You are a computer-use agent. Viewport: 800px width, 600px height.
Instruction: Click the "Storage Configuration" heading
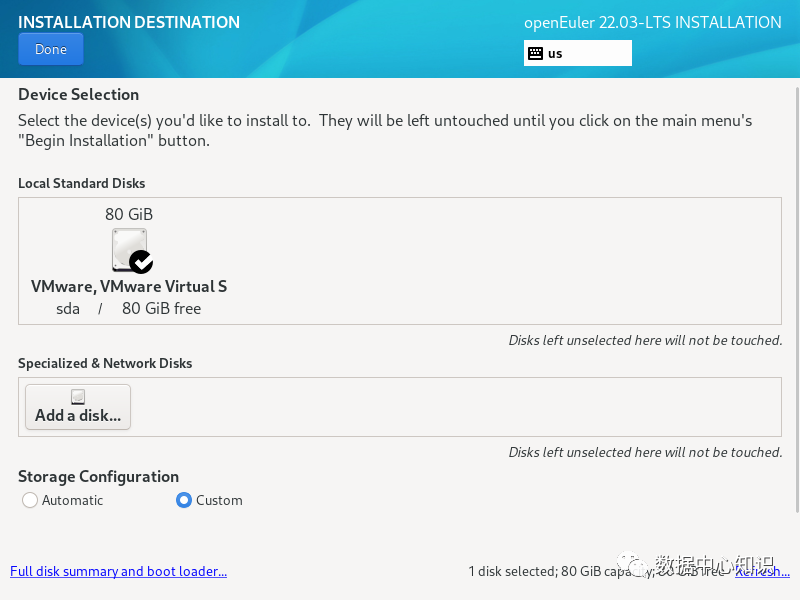pos(98,477)
